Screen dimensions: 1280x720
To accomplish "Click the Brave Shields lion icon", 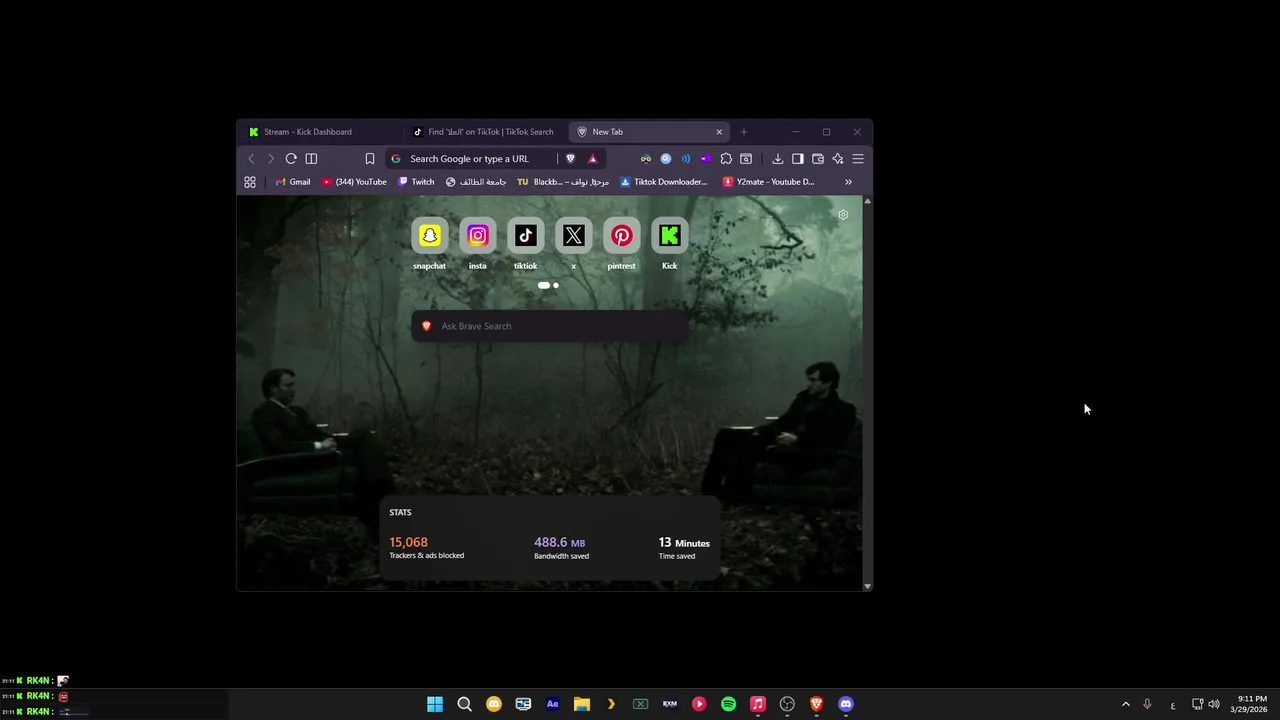I will click(571, 158).
